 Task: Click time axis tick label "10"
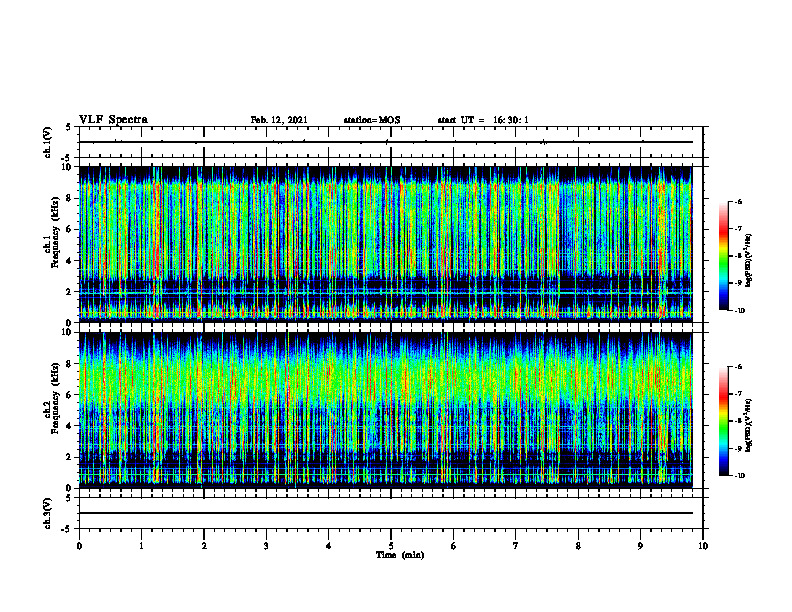(703, 546)
